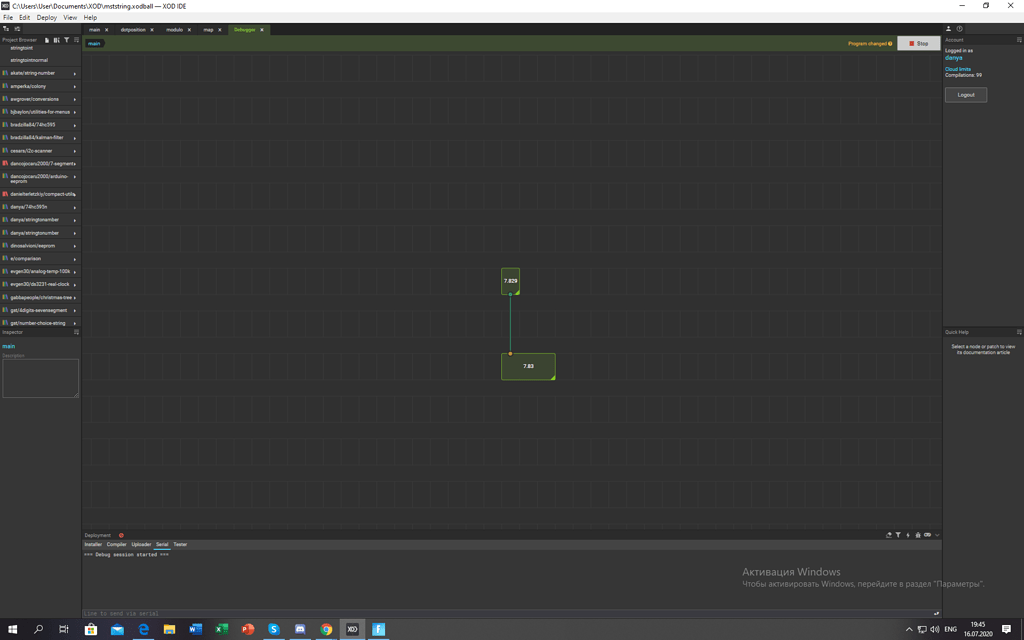The height and width of the screenshot is (640, 1024).
Task: Click the new patch icon in Project Browser
Action: (47, 40)
